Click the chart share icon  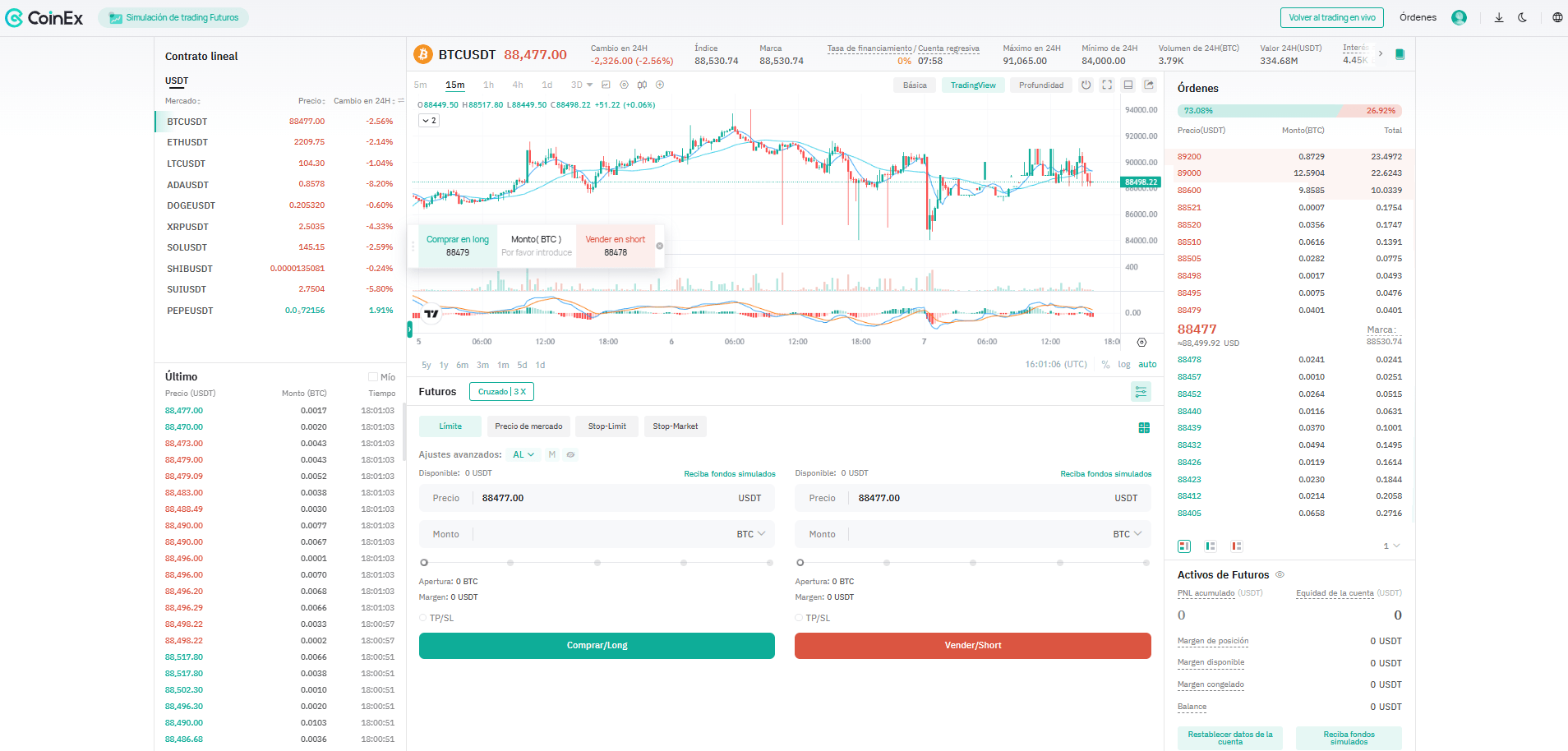(1149, 85)
